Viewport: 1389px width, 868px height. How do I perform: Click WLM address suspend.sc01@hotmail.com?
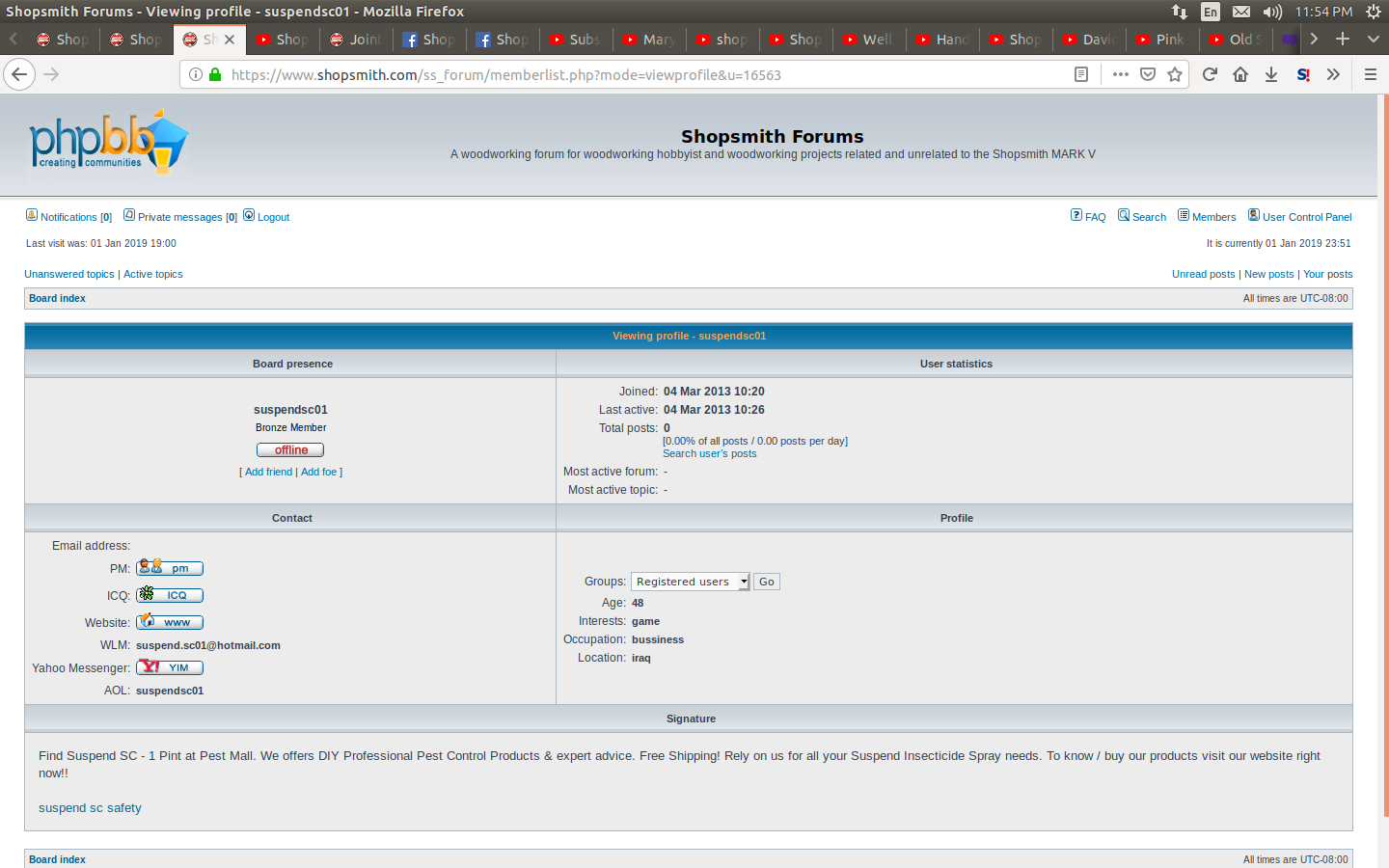(x=208, y=645)
